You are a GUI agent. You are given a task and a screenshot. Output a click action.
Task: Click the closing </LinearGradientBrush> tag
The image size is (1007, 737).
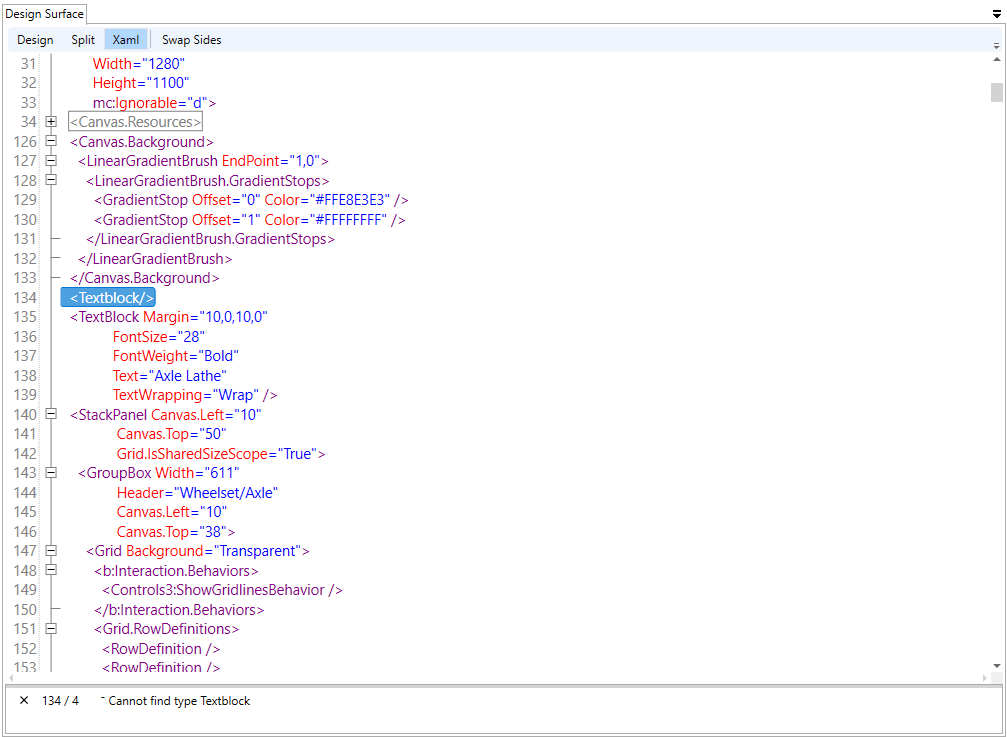click(155, 259)
